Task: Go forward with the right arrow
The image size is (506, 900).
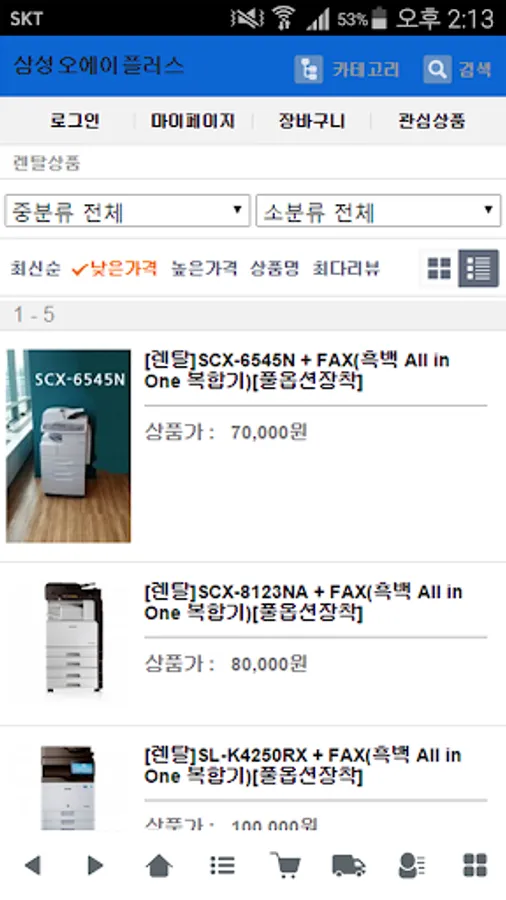Action: point(95,865)
